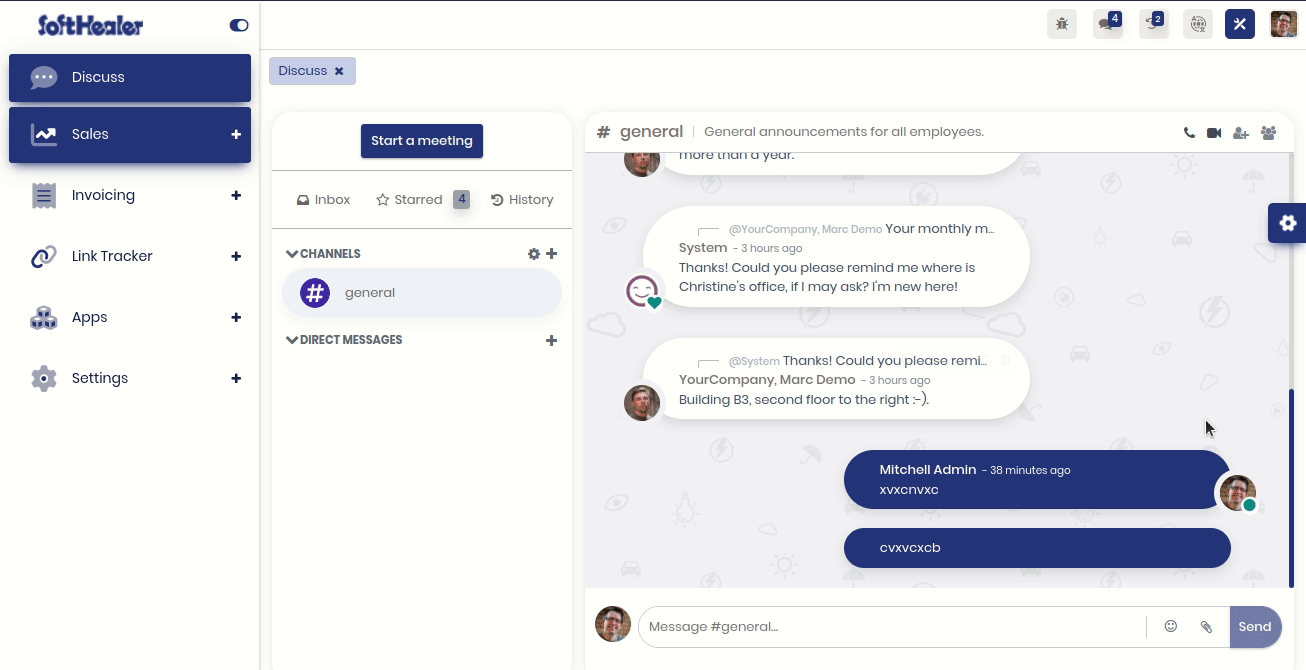Toggle the sidebar switch next to SoftHealer logo
Viewport: 1306px width, 670px height.
pos(239,25)
